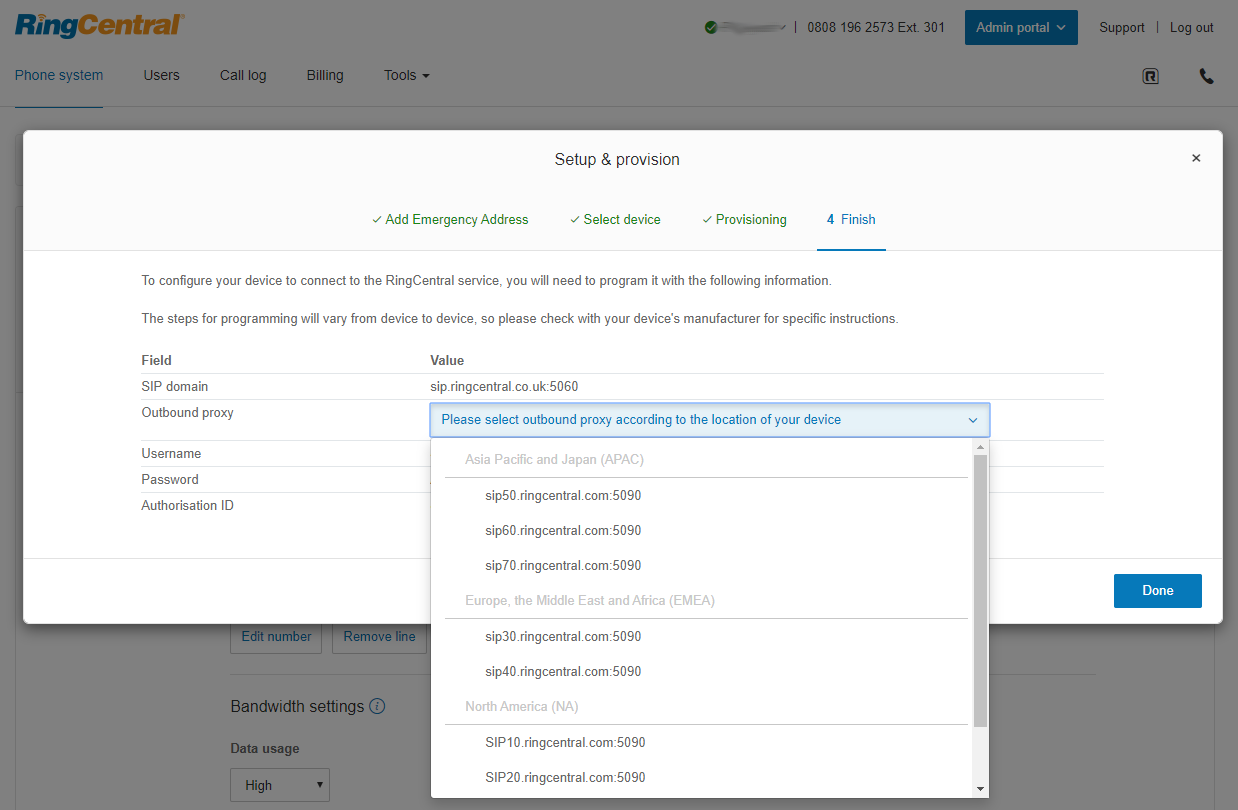Click the green account status icon

click(710, 28)
